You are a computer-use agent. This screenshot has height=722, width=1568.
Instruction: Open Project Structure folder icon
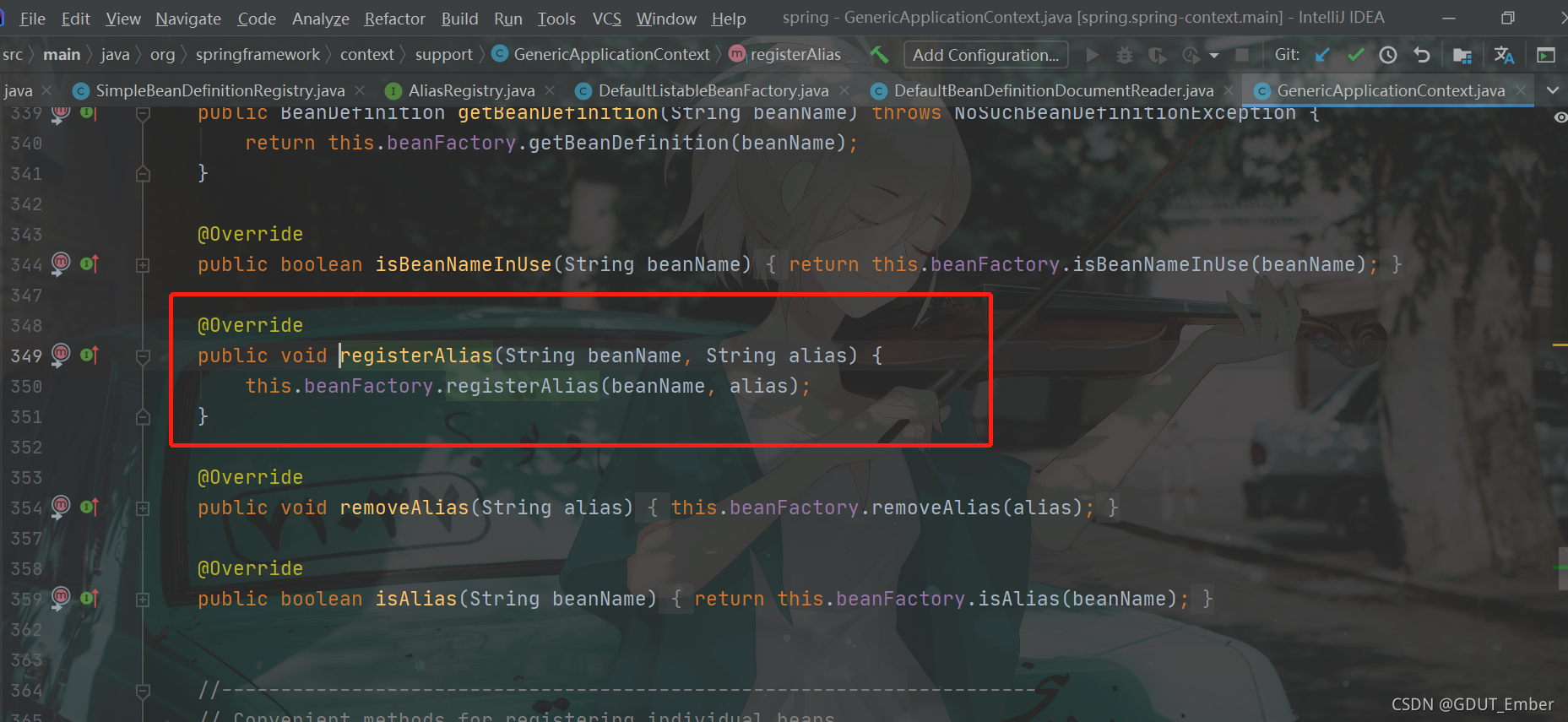click(1462, 55)
